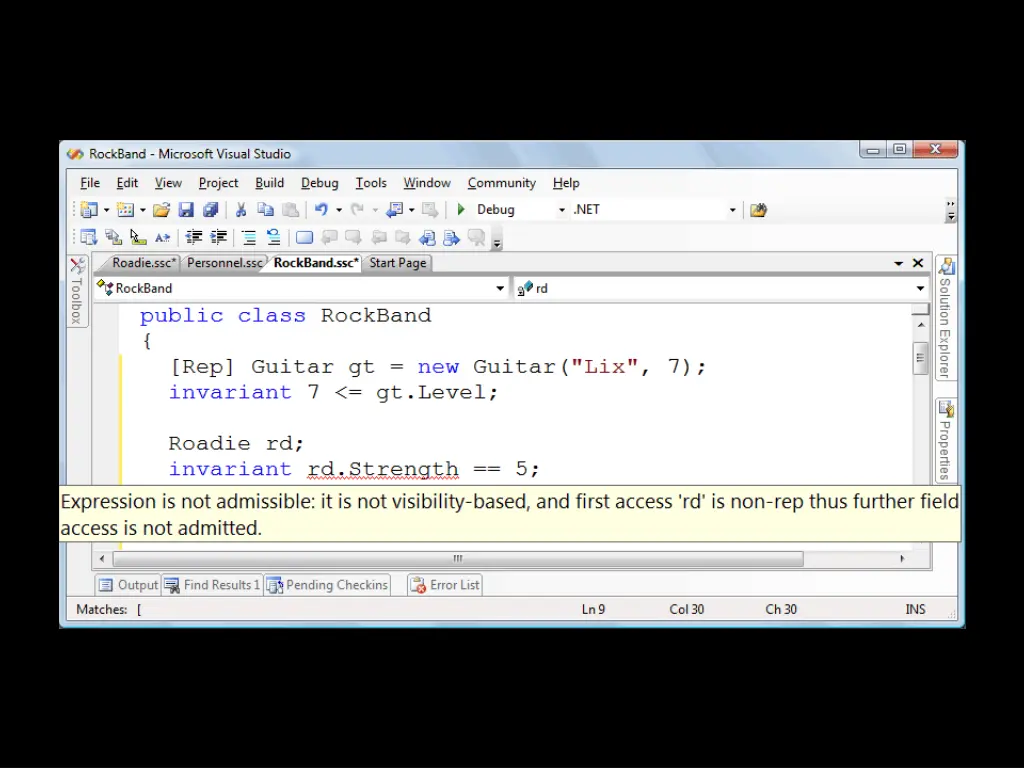Open the Undo history dropdown arrow
Viewport: 1024px width, 768px height.
coord(339,210)
